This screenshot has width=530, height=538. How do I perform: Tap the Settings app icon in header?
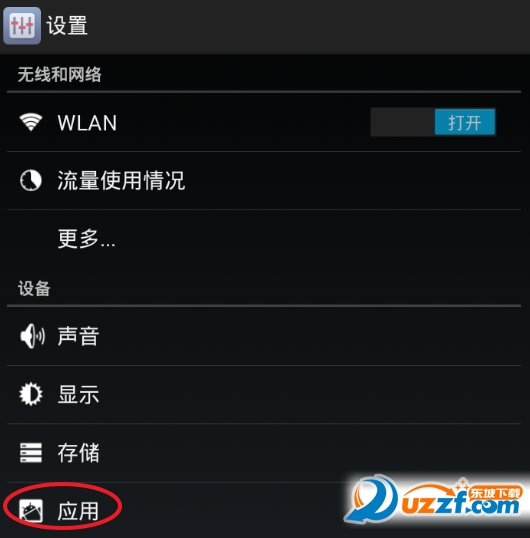pyautogui.click(x=22, y=26)
